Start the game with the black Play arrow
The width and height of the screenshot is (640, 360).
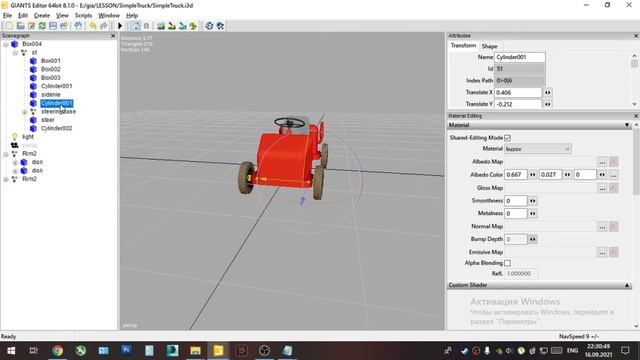click(120, 26)
